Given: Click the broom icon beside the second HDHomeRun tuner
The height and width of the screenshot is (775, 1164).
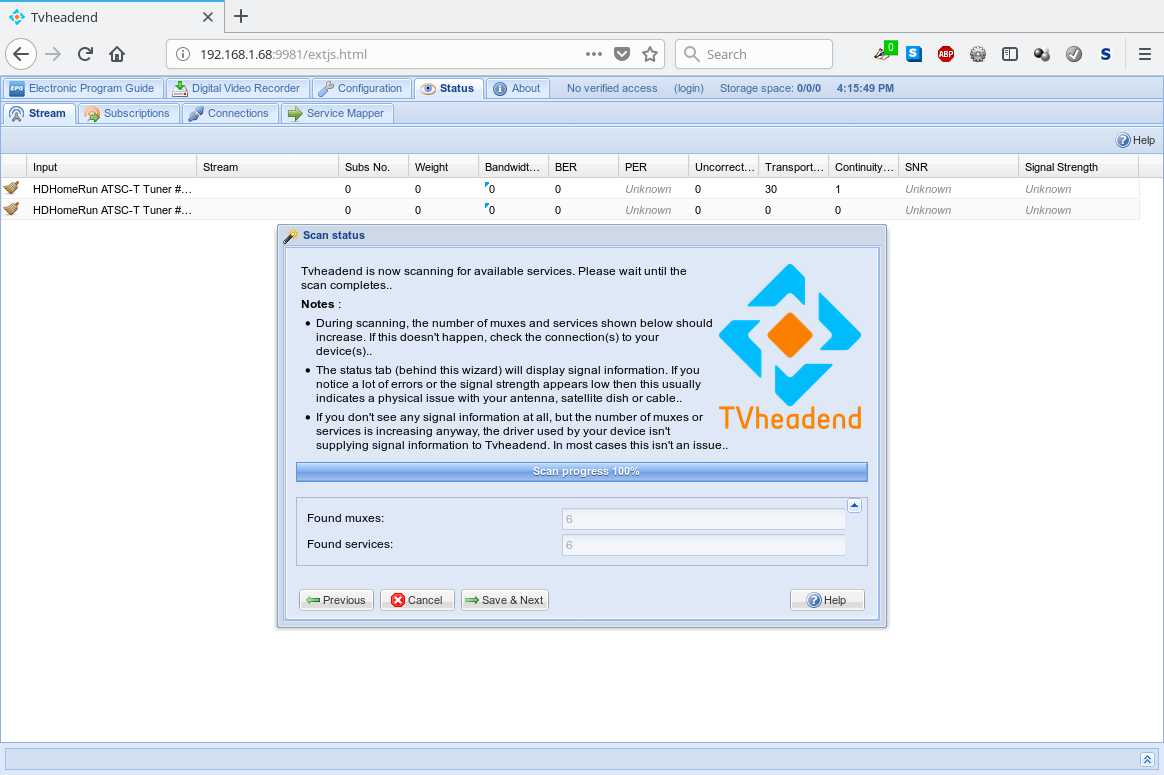Looking at the screenshot, I should [x=12, y=209].
